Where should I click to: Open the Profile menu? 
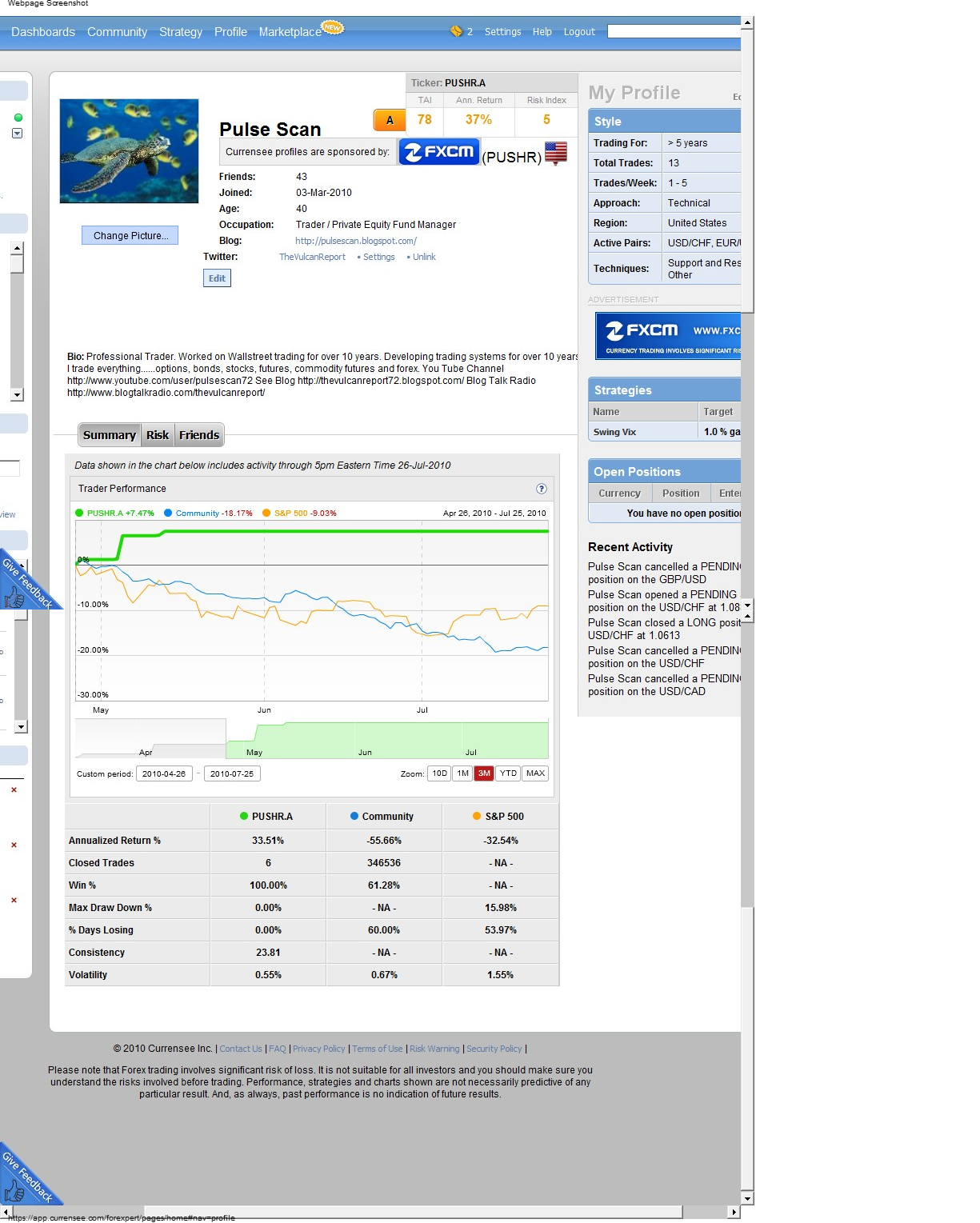tap(230, 32)
